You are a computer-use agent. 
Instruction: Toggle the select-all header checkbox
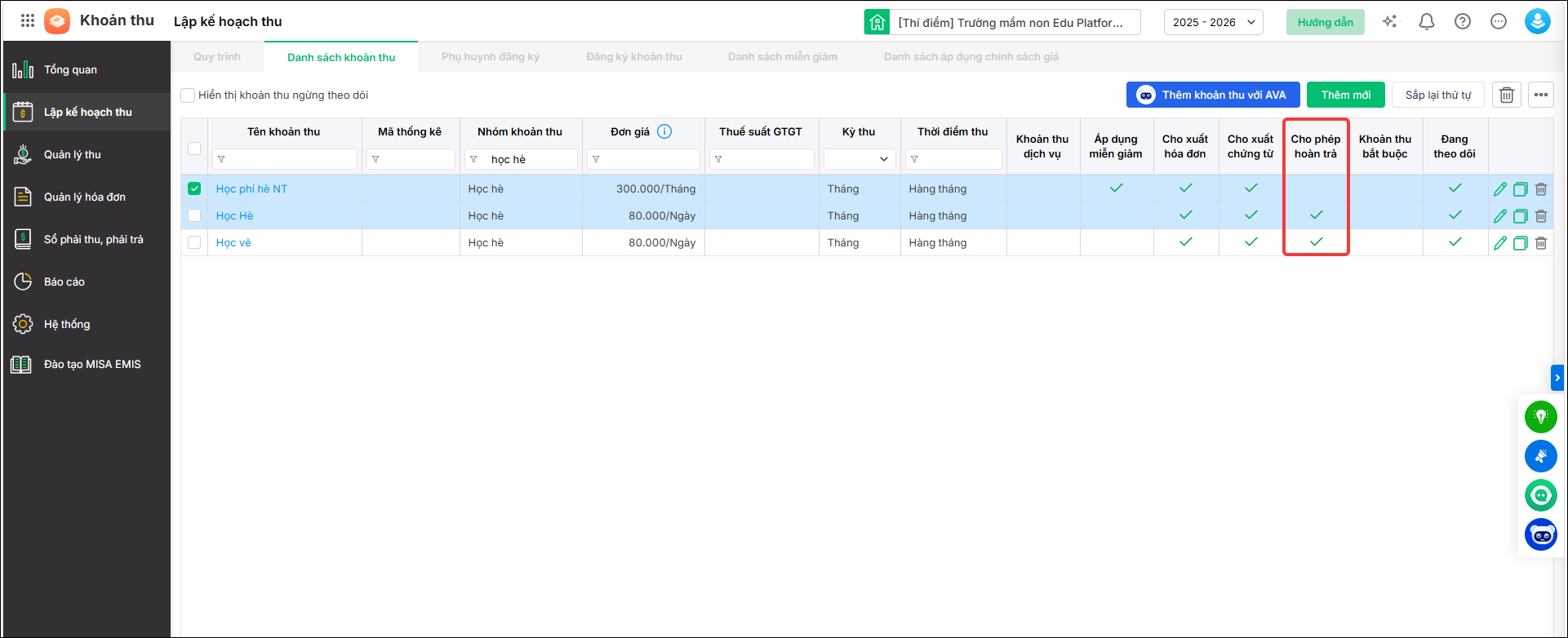[194, 148]
